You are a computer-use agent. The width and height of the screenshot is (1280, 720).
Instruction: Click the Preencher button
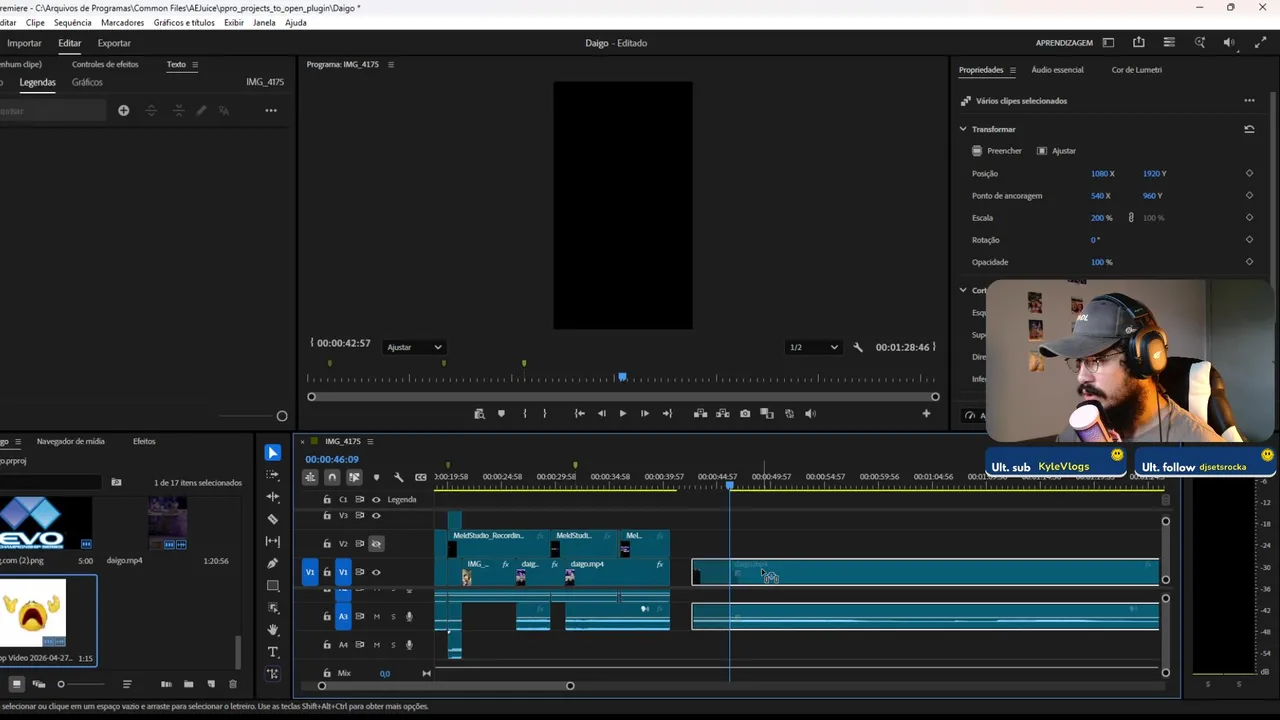point(997,151)
